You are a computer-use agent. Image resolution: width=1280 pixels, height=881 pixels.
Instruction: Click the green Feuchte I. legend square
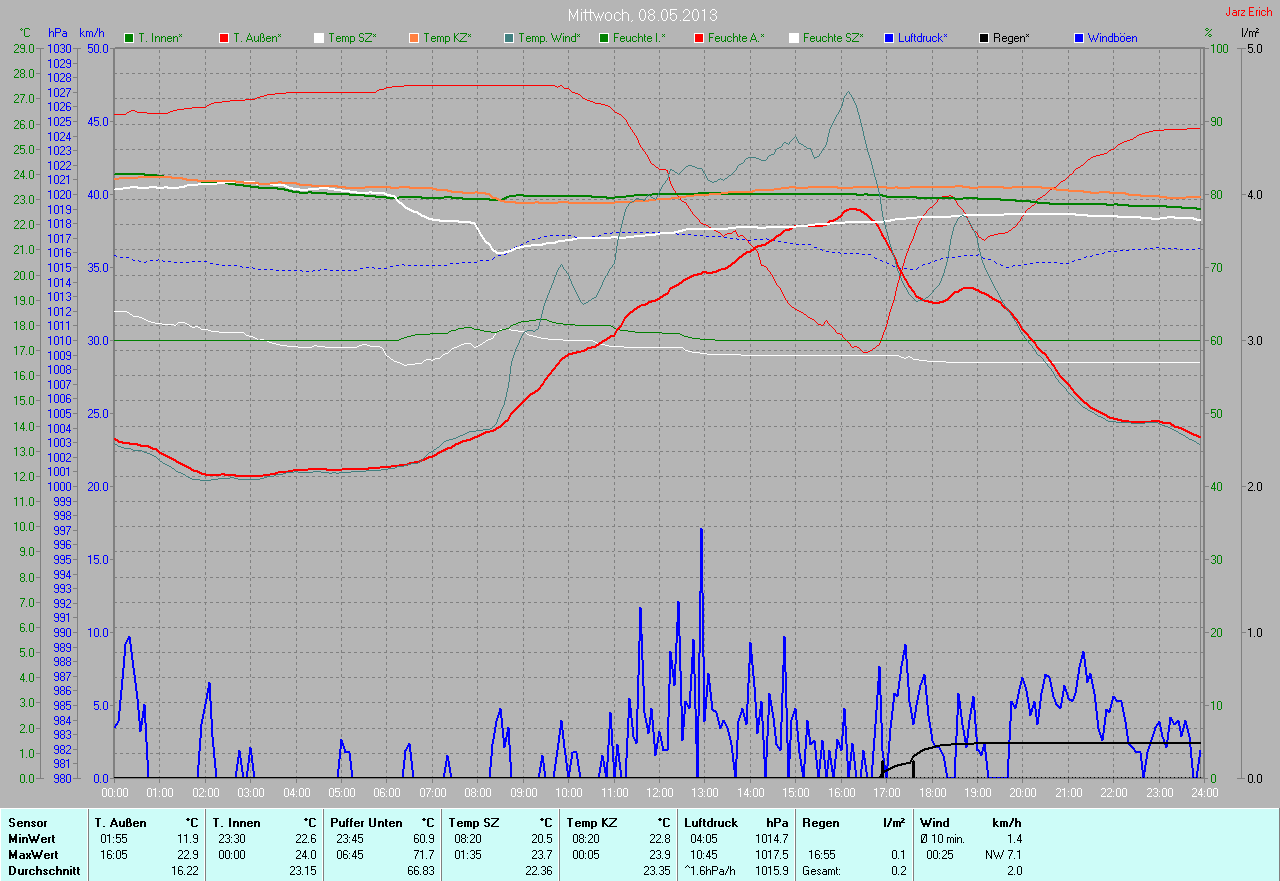tap(604, 38)
